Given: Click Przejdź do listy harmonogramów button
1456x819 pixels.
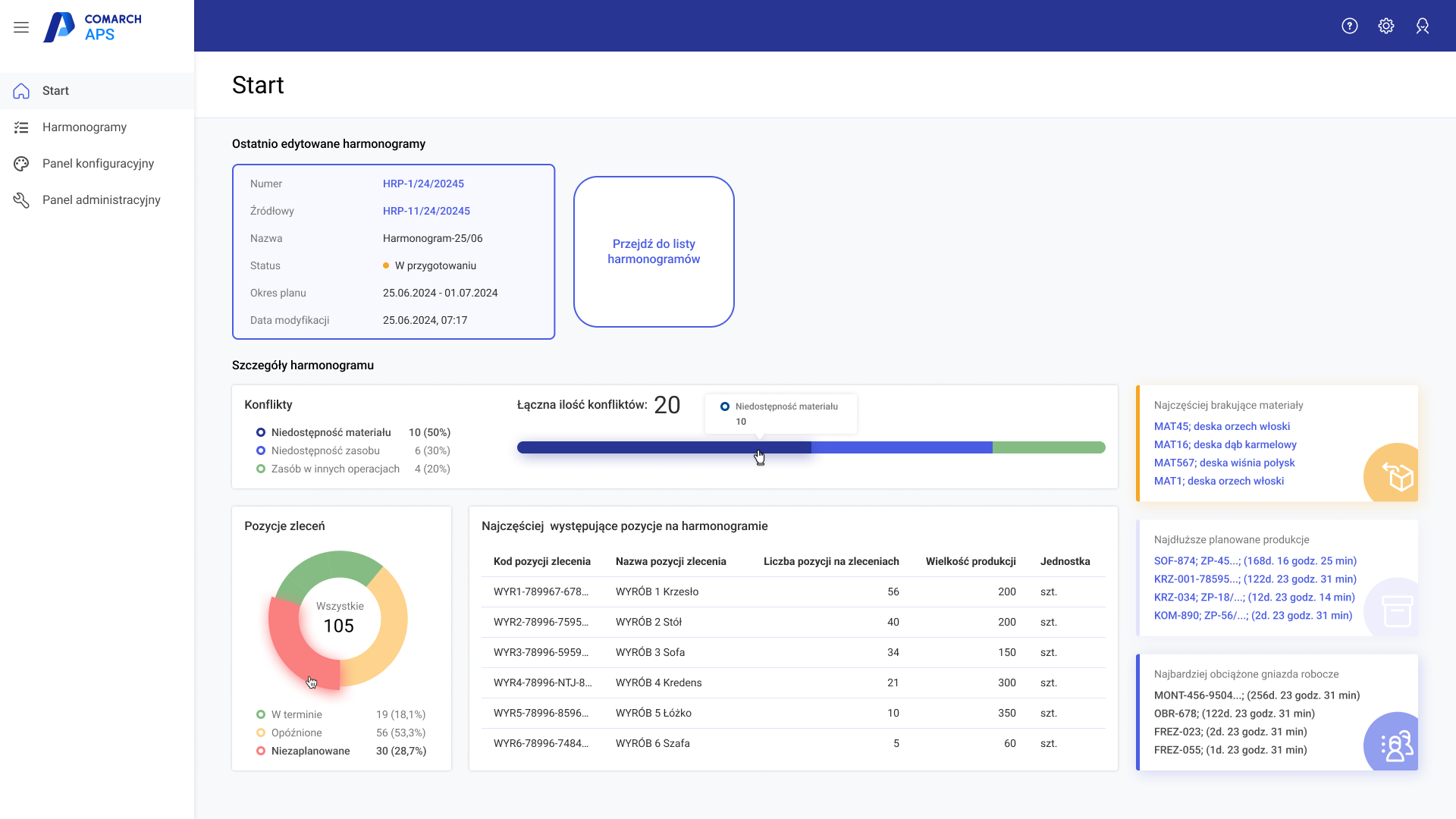Looking at the screenshot, I should coord(654,252).
